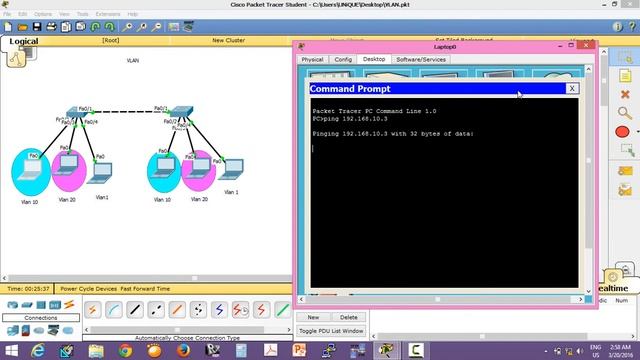Click inside the Command Prompt terminal area
The image size is (640, 360).
[x=444, y=193]
